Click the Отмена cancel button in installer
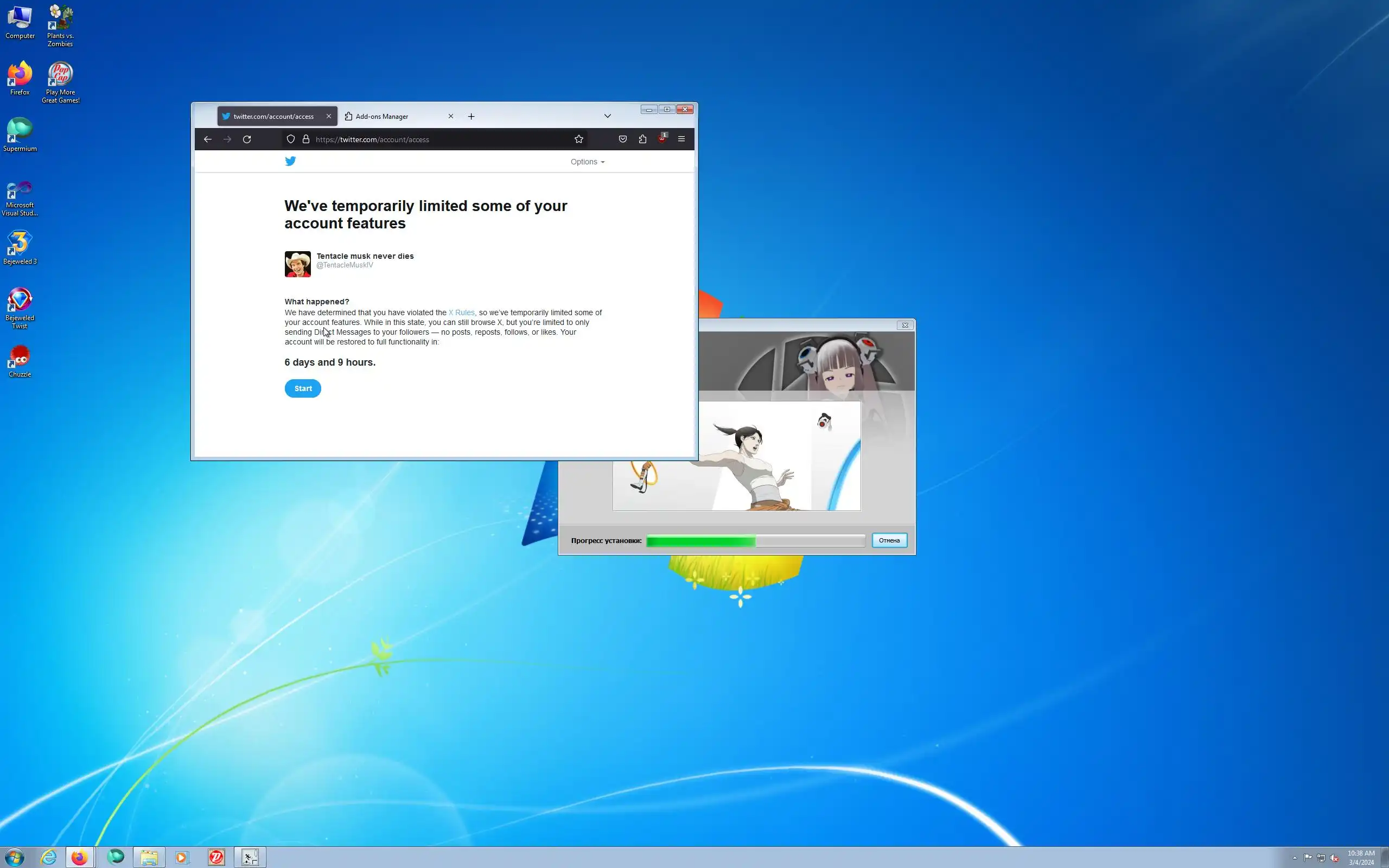Screen dimensions: 1389x868 point(889,540)
